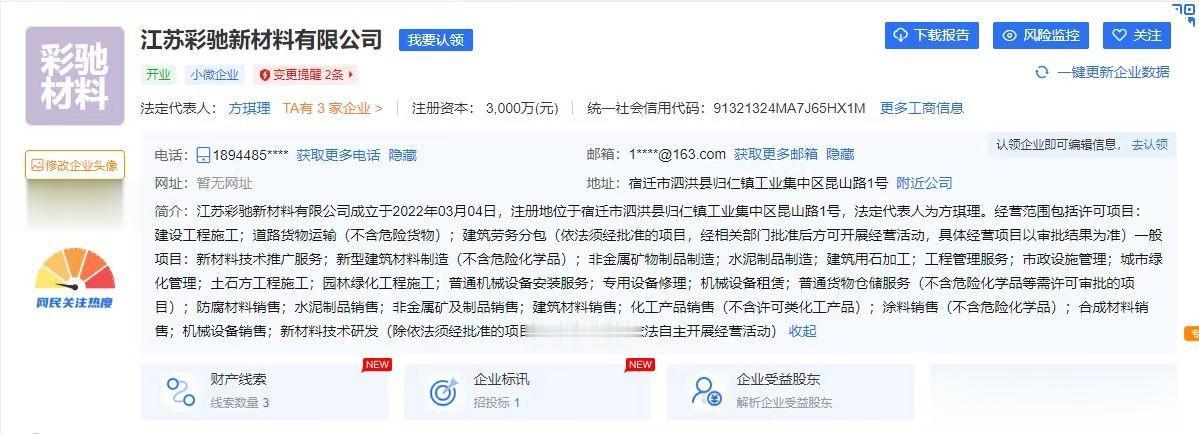Click the 企业标讯 target icon
Image resolution: width=1199 pixels, height=434 pixels.
pos(444,391)
